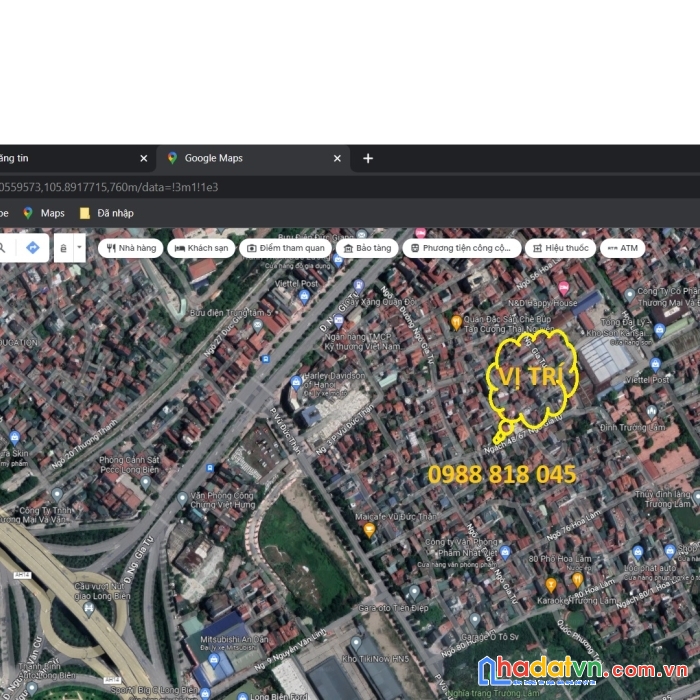700x700 pixels.
Task: Close the Google Maps tab
Action: point(337,158)
